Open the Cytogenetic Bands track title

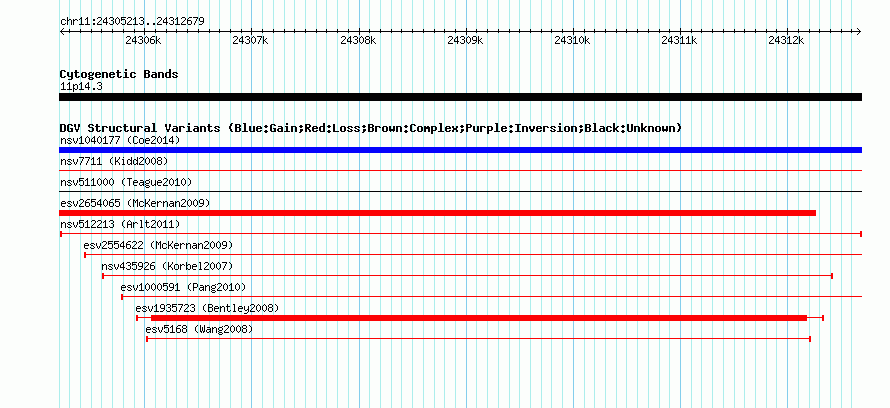coord(119,74)
